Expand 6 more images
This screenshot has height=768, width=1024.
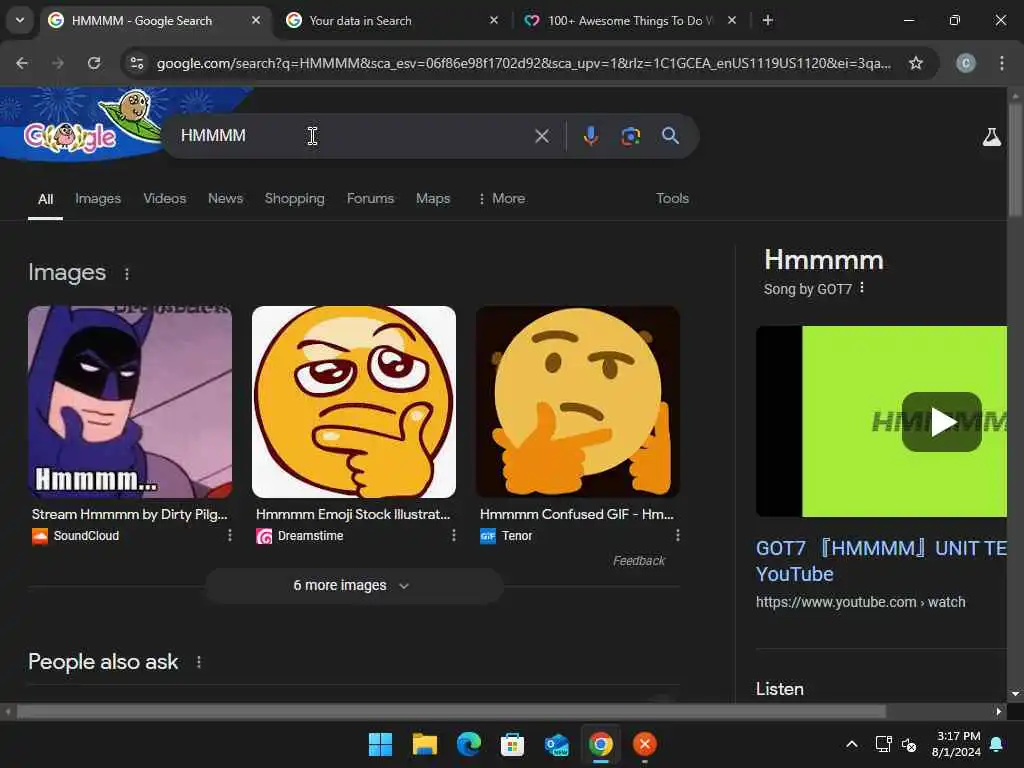tap(354, 586)
